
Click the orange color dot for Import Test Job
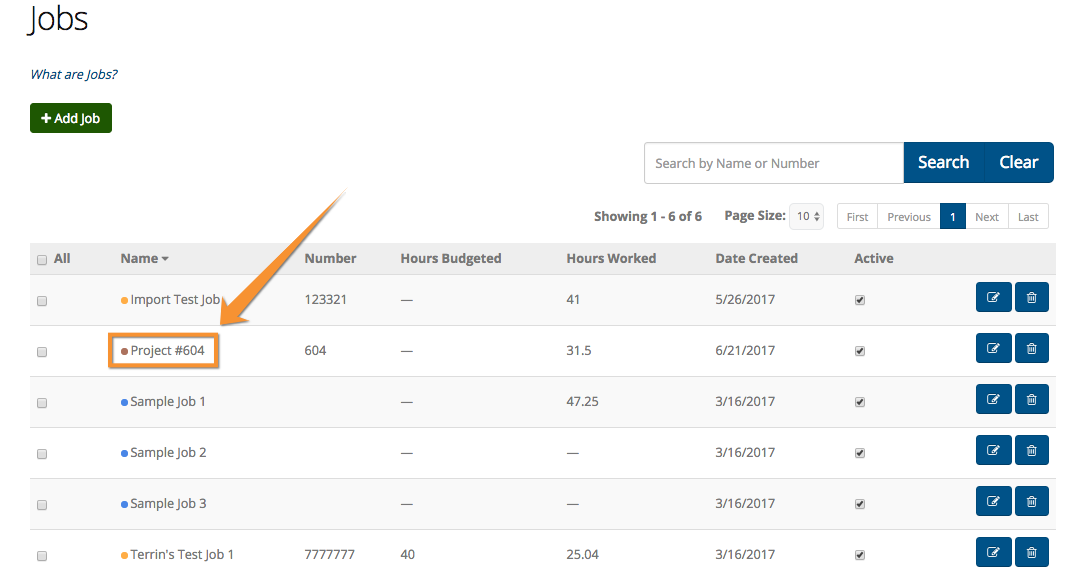pos(124,301)
